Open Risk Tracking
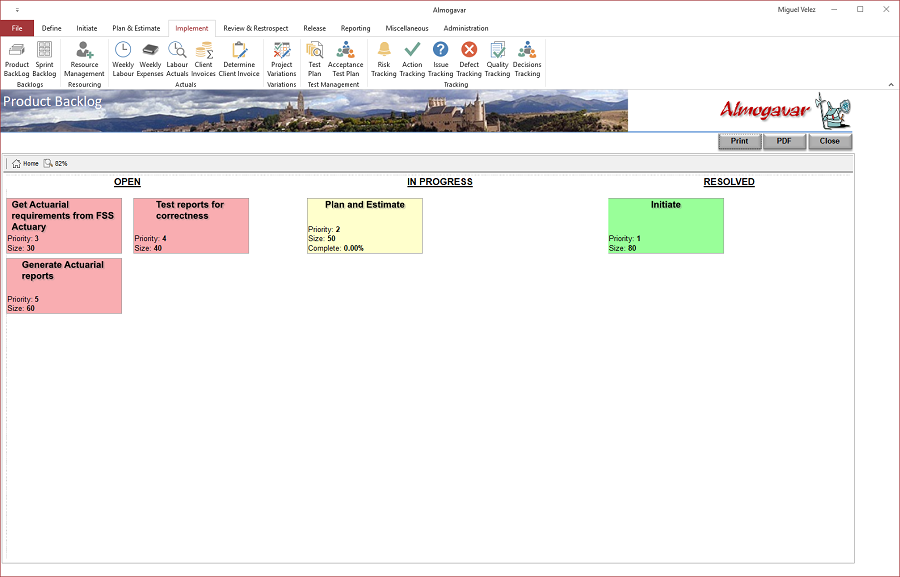 point(383,59)
